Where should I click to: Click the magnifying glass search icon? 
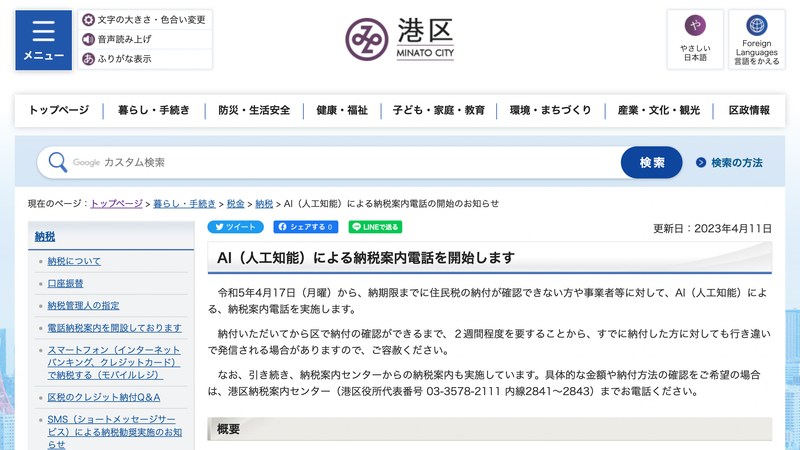(x=58, y=162)
